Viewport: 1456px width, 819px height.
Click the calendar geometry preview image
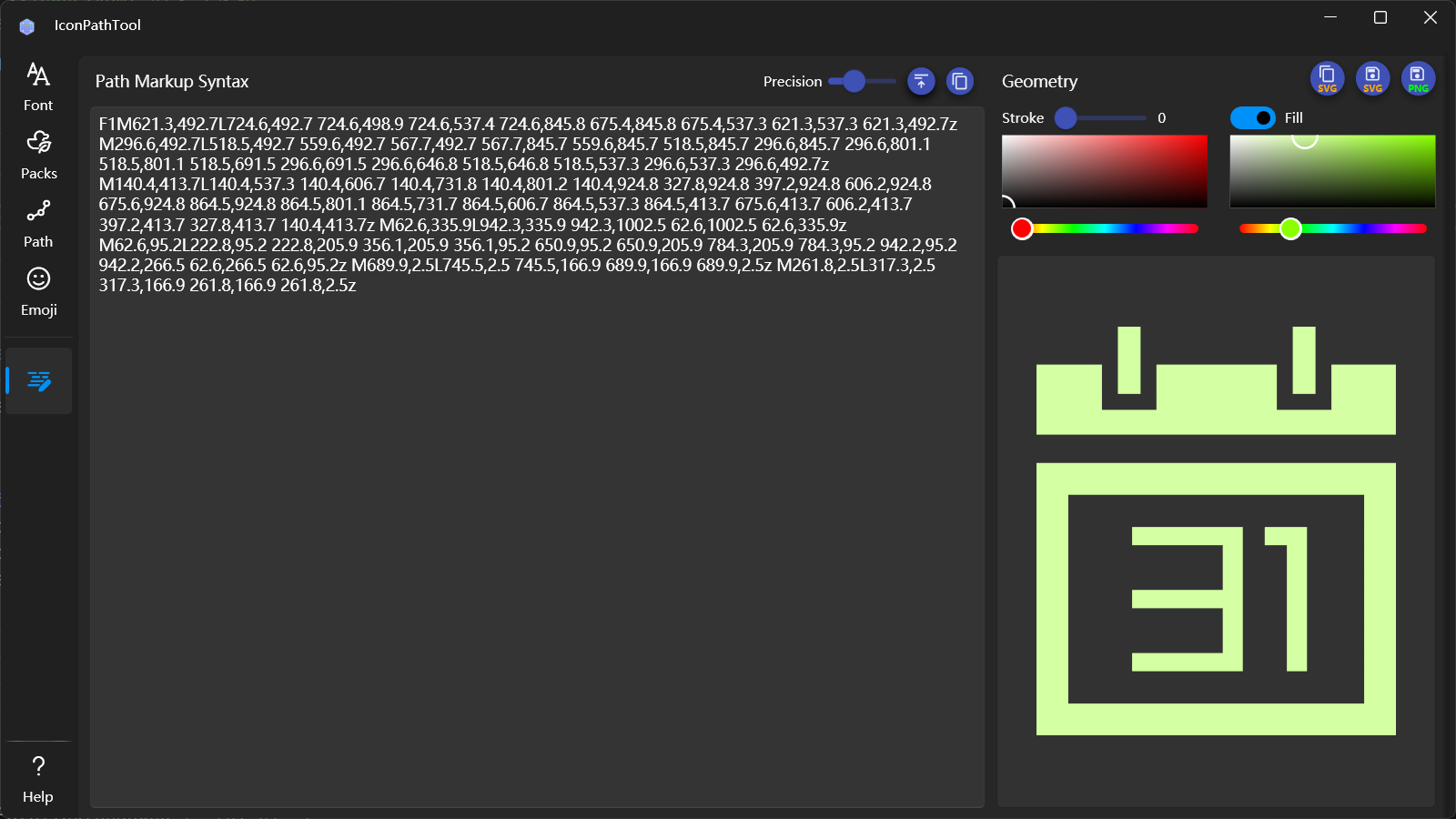click(x=1216, y=531)
